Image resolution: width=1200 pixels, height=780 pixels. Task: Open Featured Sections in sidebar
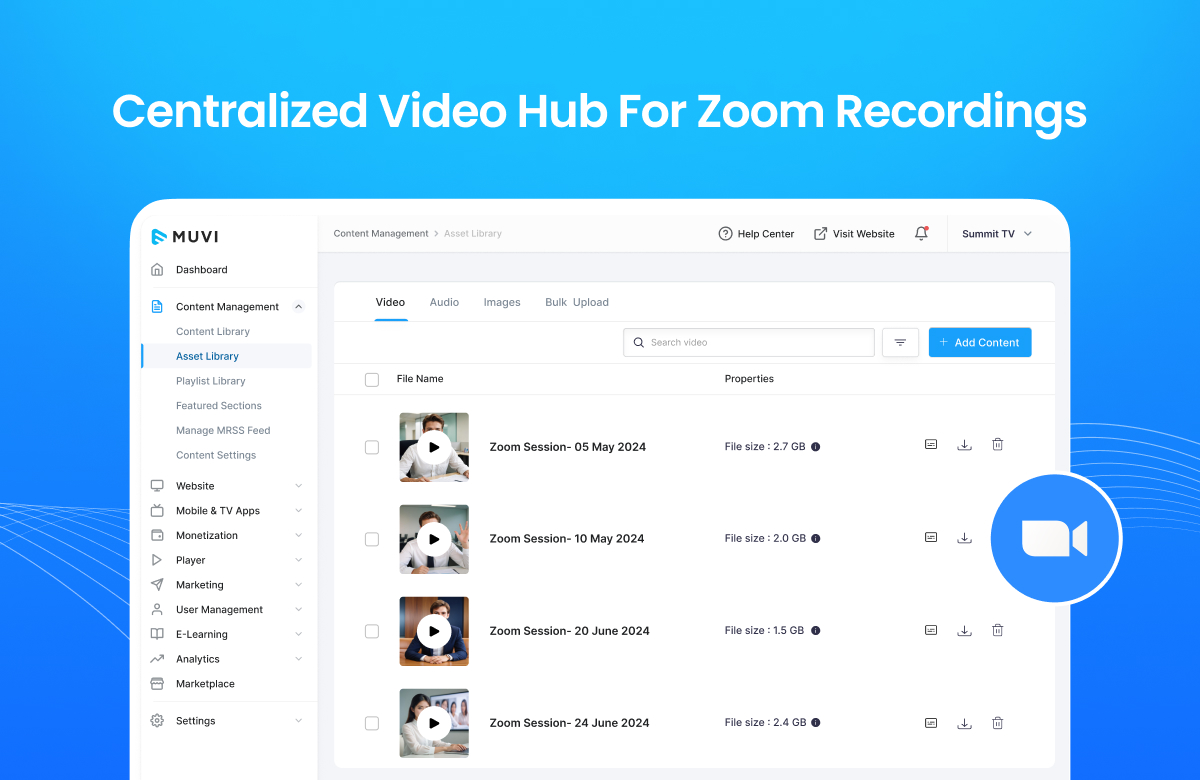coord(219,406)
